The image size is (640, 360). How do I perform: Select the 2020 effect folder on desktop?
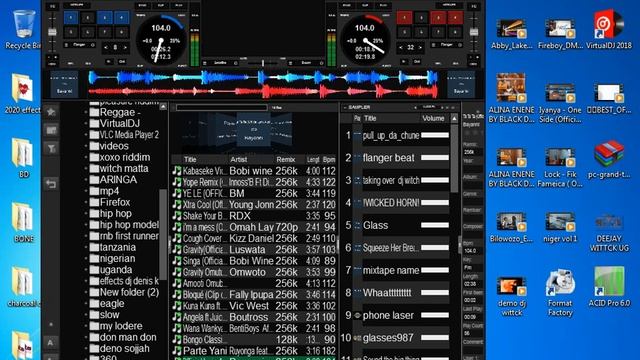tap(22, 94)
